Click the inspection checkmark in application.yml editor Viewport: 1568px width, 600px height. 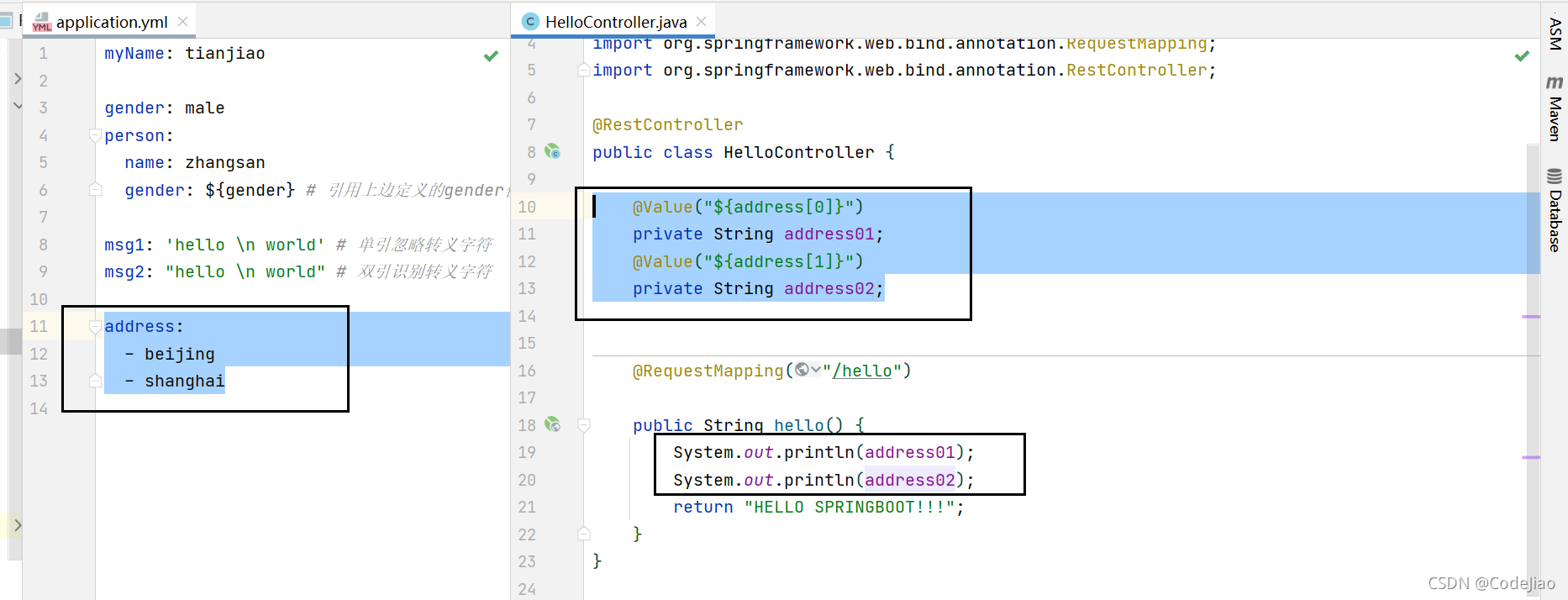(491, 55)
